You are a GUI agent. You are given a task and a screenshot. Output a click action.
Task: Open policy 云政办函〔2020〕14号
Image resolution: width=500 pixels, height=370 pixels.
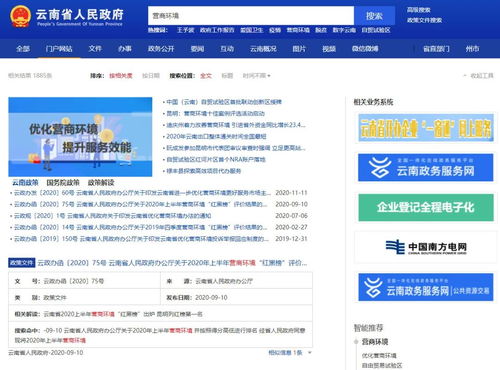141,227
